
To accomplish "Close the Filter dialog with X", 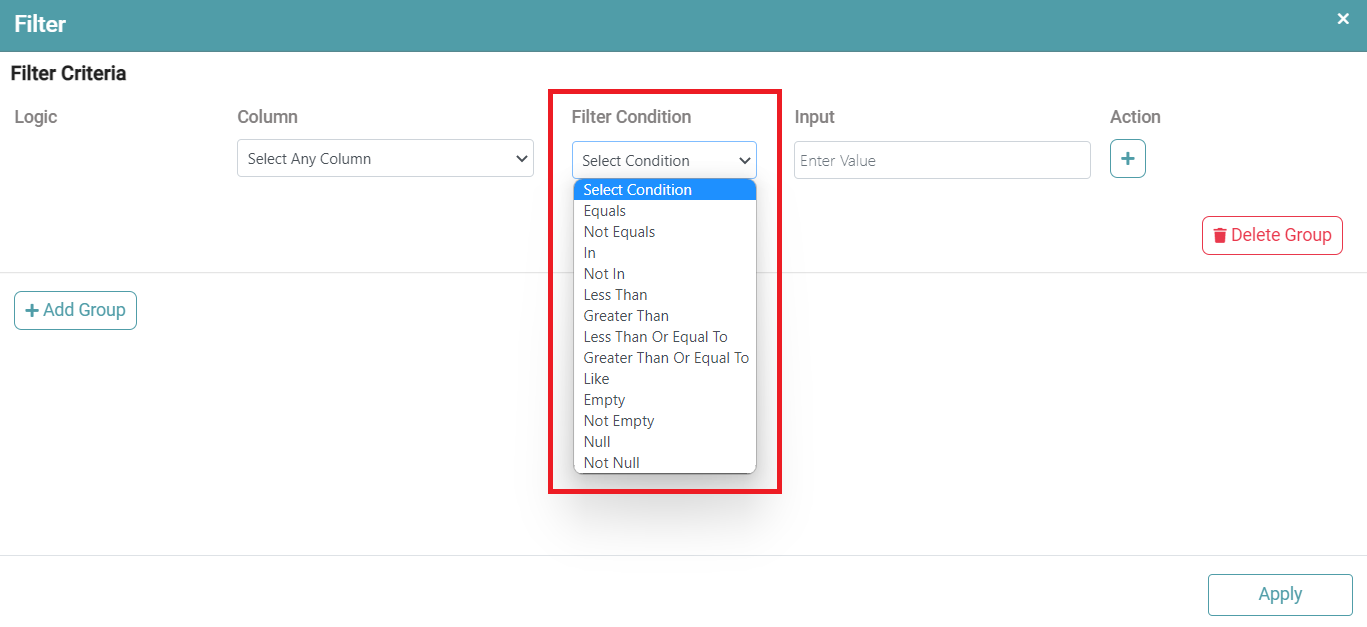I will coord(1343,19).
